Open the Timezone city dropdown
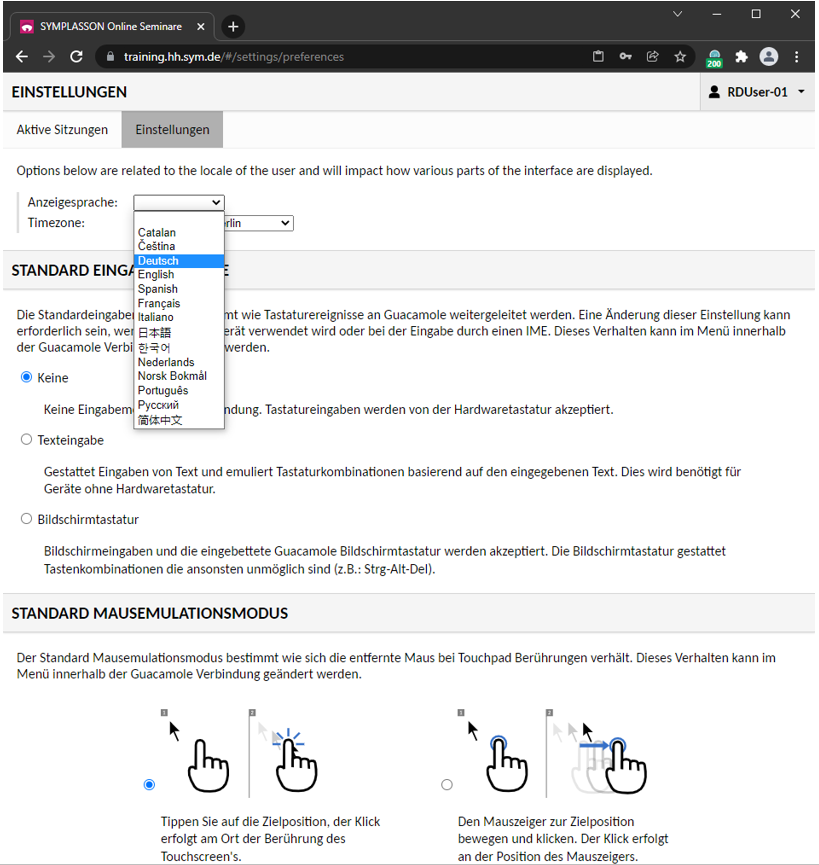This screenshot has height=865, width=819. [259, 223]
